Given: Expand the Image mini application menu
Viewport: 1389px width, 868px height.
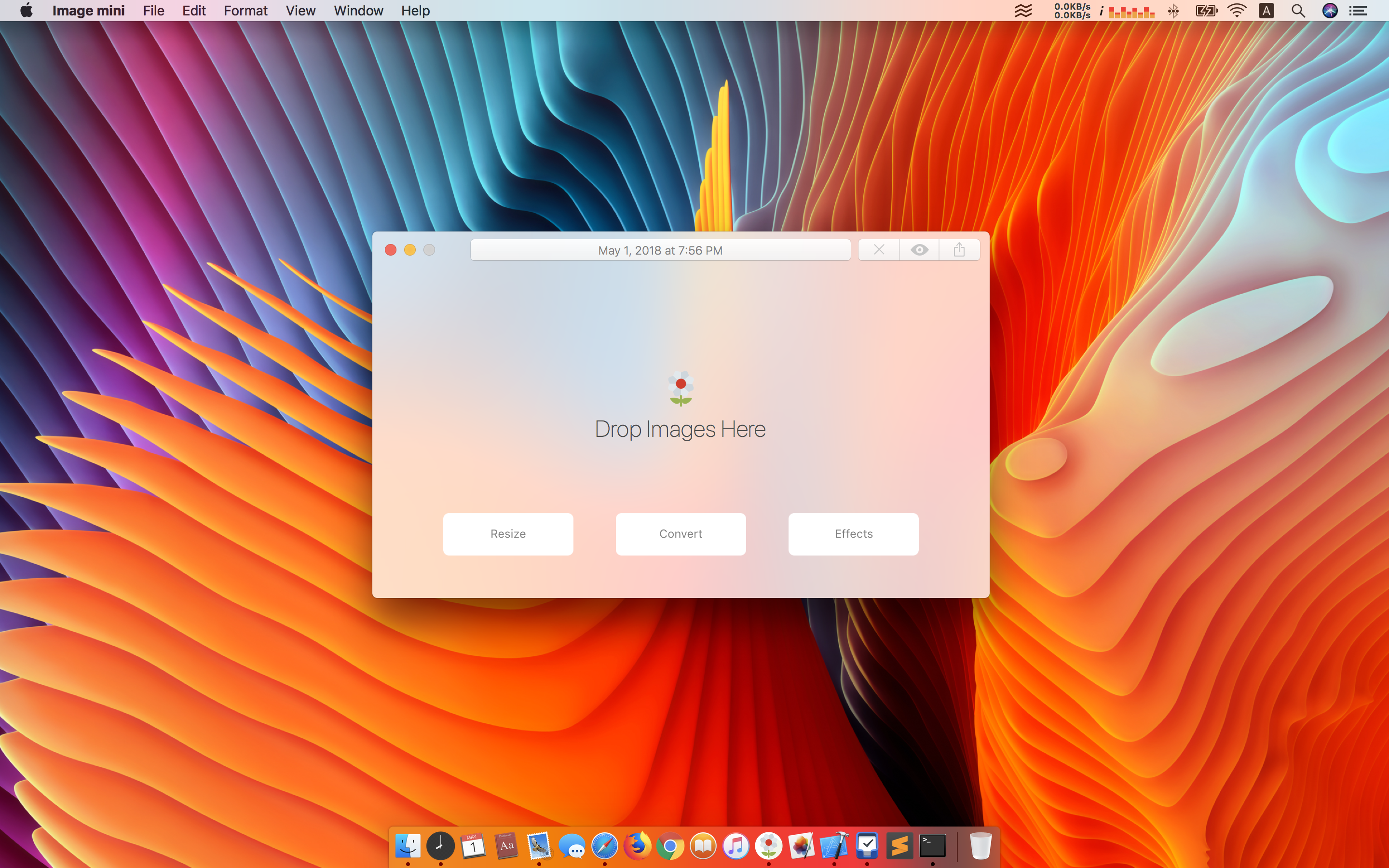Looking at the screenshot, I should 88,10.
